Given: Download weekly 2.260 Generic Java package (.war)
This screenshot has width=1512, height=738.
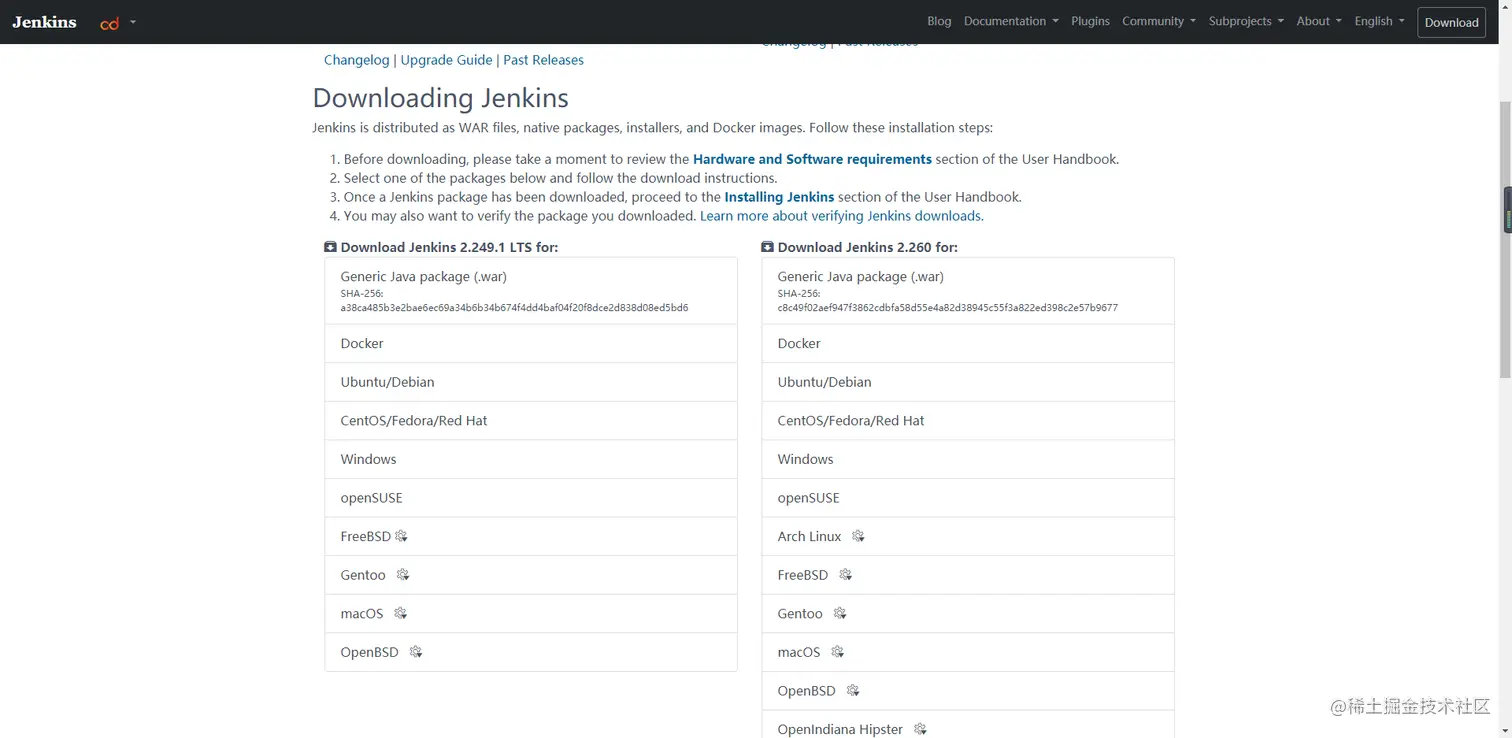Looking at the screenshot, I should tap(968, 291).
